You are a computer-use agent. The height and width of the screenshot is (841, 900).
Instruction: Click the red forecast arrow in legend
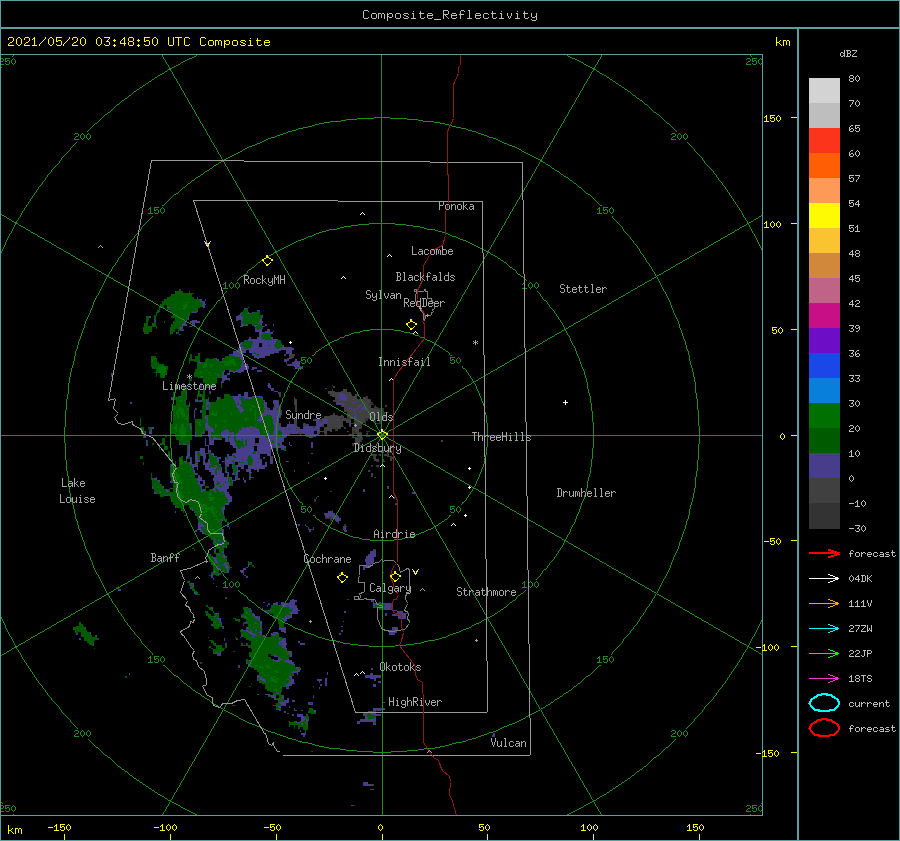[x=824, y=553]
